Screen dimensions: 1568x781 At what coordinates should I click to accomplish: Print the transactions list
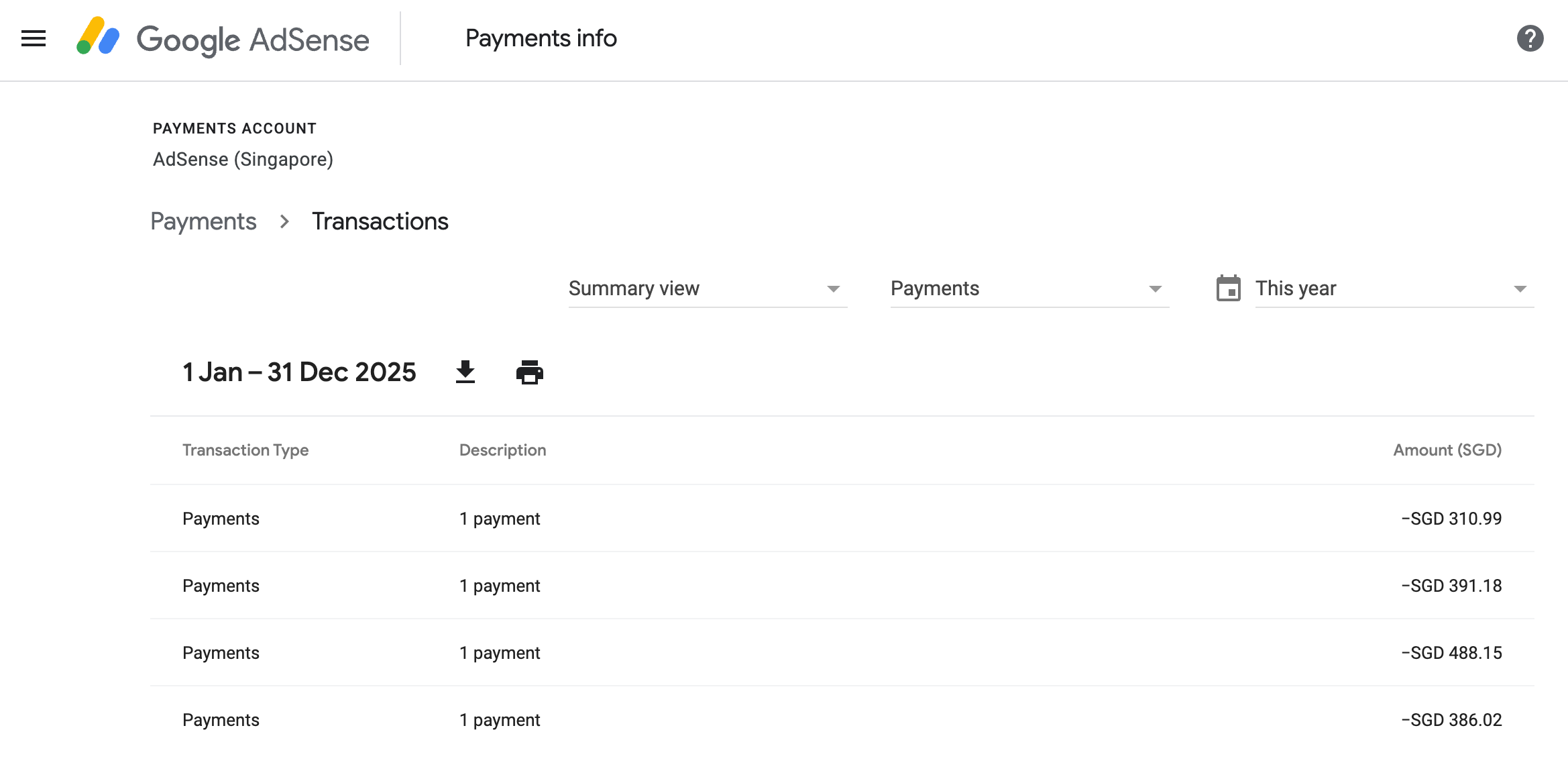pyautogui.click(x=529, y=372)
